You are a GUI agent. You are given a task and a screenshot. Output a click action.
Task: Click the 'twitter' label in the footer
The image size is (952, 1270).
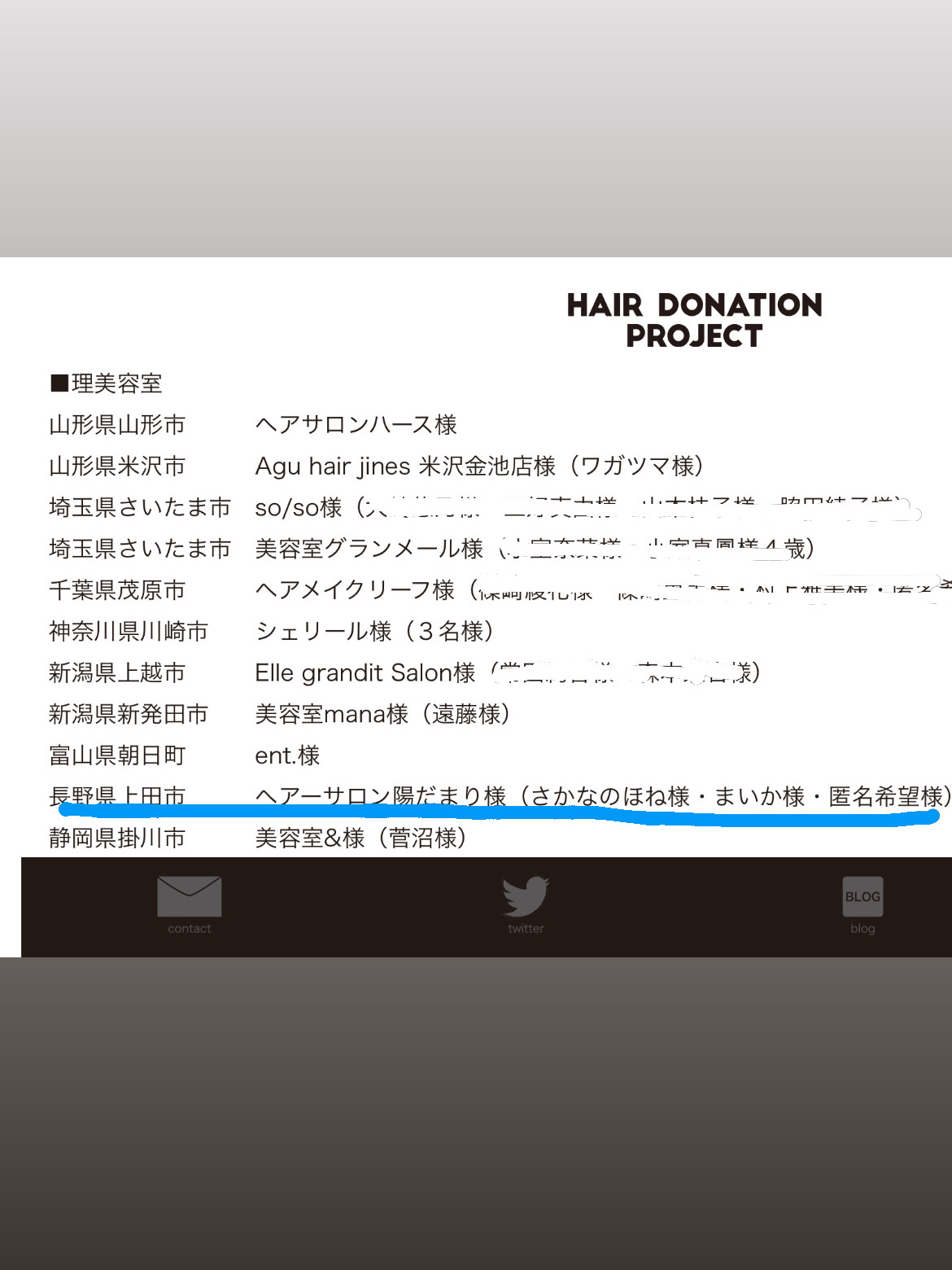526,929
